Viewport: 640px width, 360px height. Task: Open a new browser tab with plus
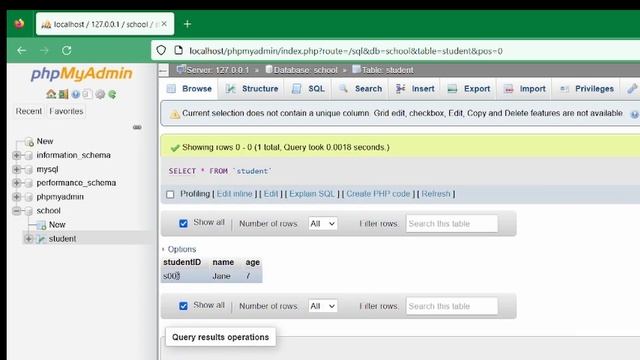187,24
